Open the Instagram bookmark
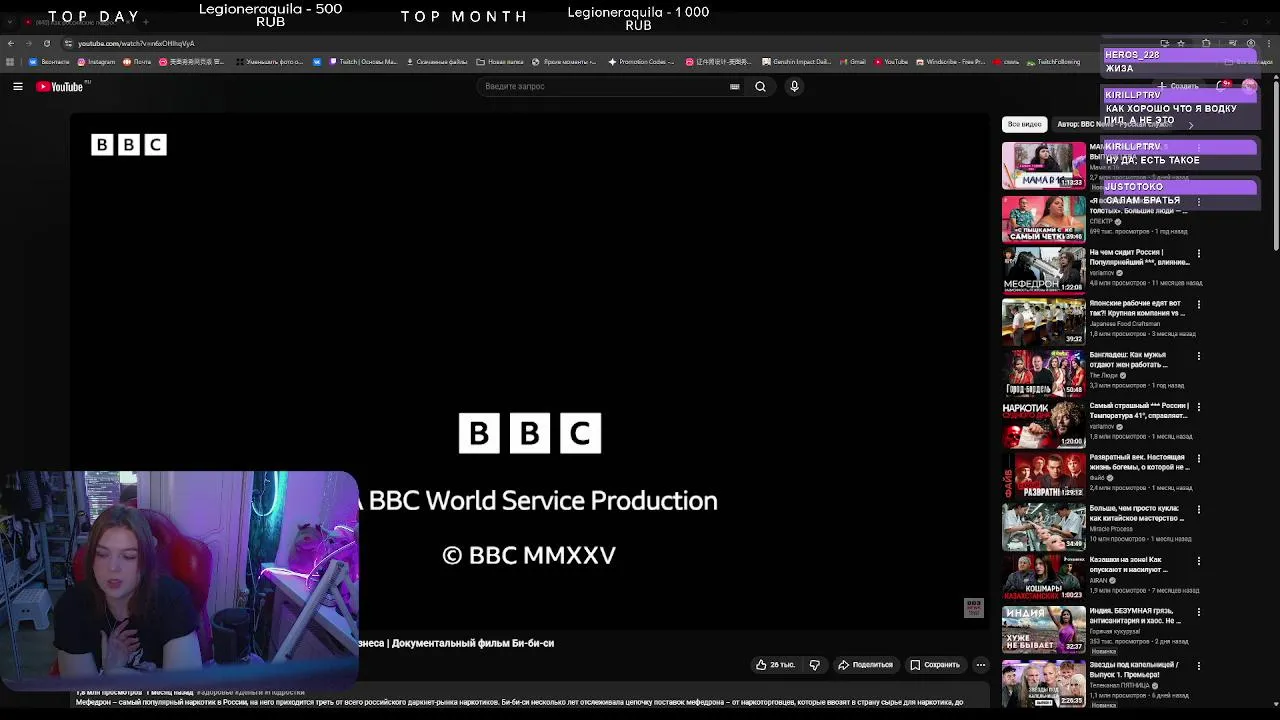Image resolution: width=1280 pixels, height=720 pixels. pyautogui.click(x=96, y=62)
